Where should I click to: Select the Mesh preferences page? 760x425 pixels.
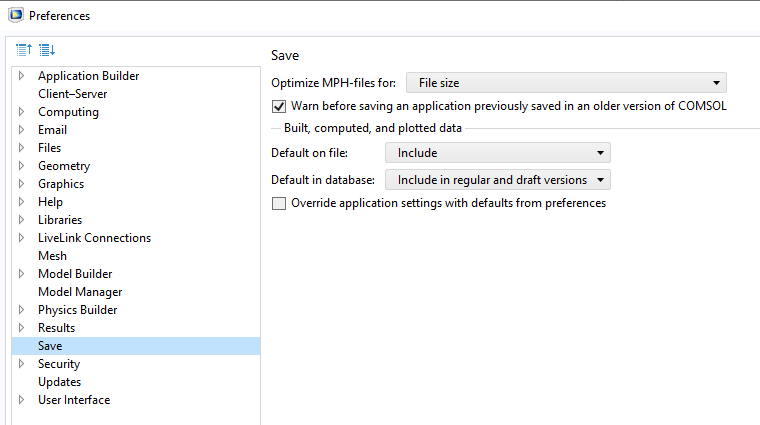point(52,256)
